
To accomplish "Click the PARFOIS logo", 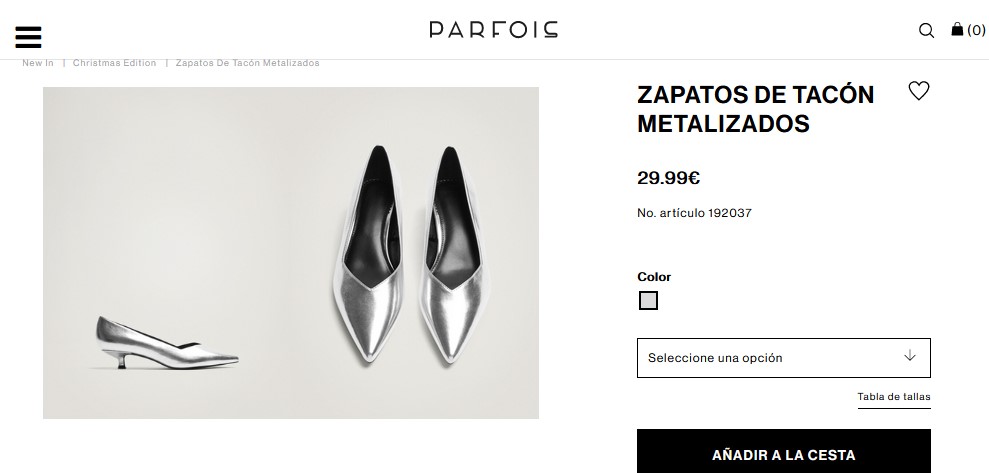I will (x=494, y=29).
